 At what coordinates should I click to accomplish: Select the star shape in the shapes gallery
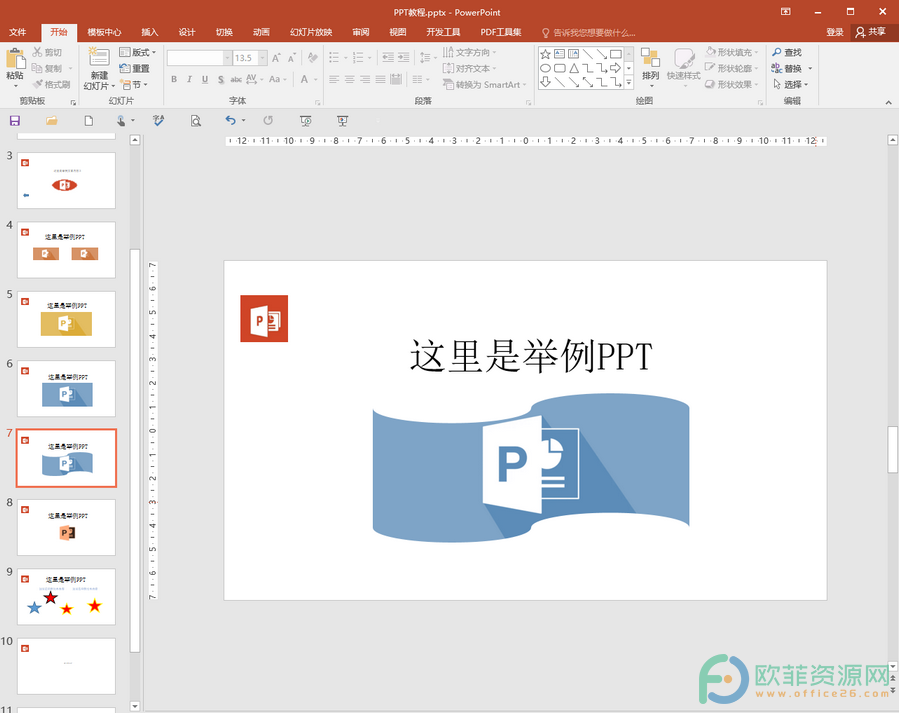click(x=545, y=54)
